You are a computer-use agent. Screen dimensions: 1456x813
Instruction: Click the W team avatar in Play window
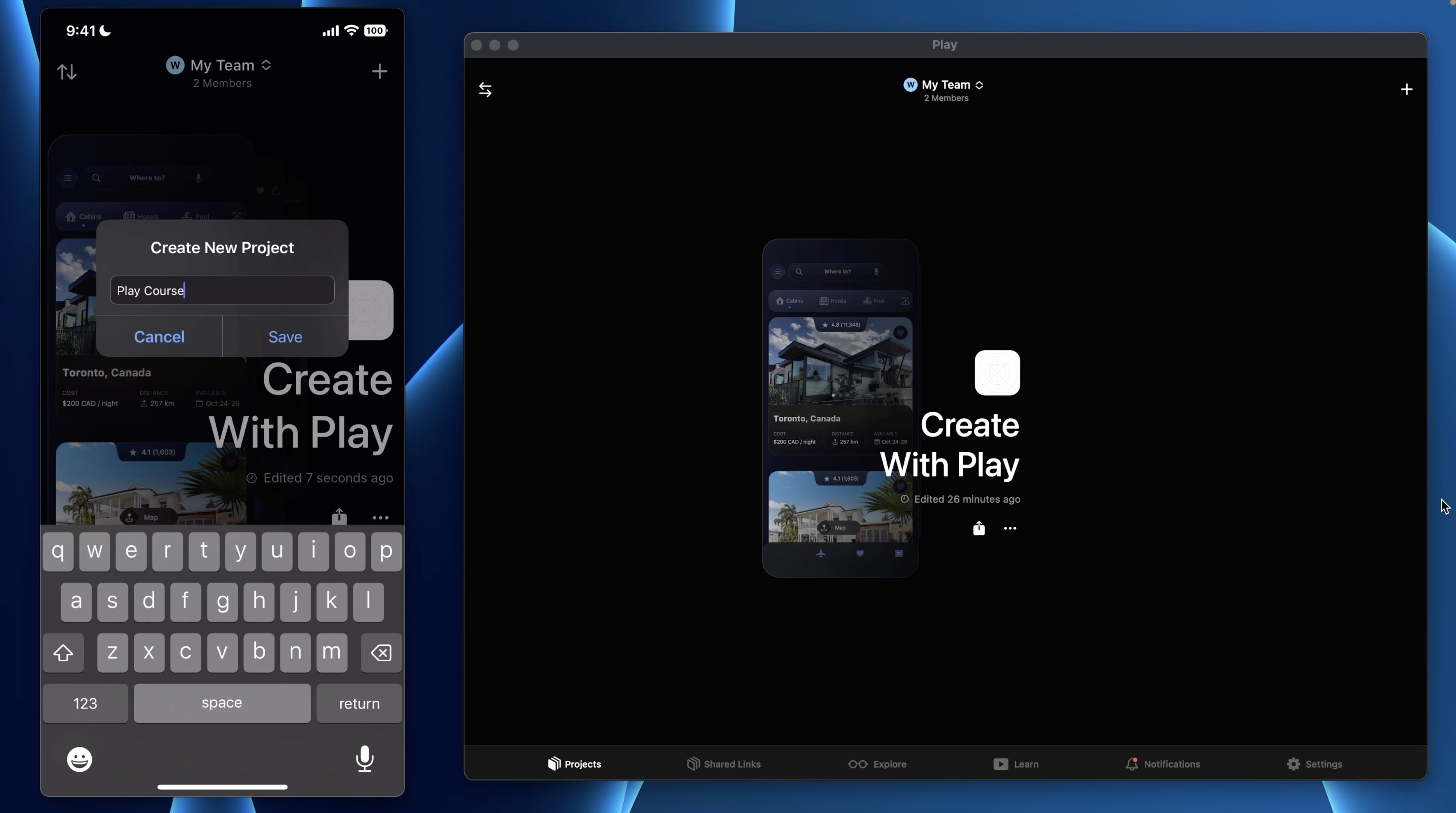click(910, 85)
